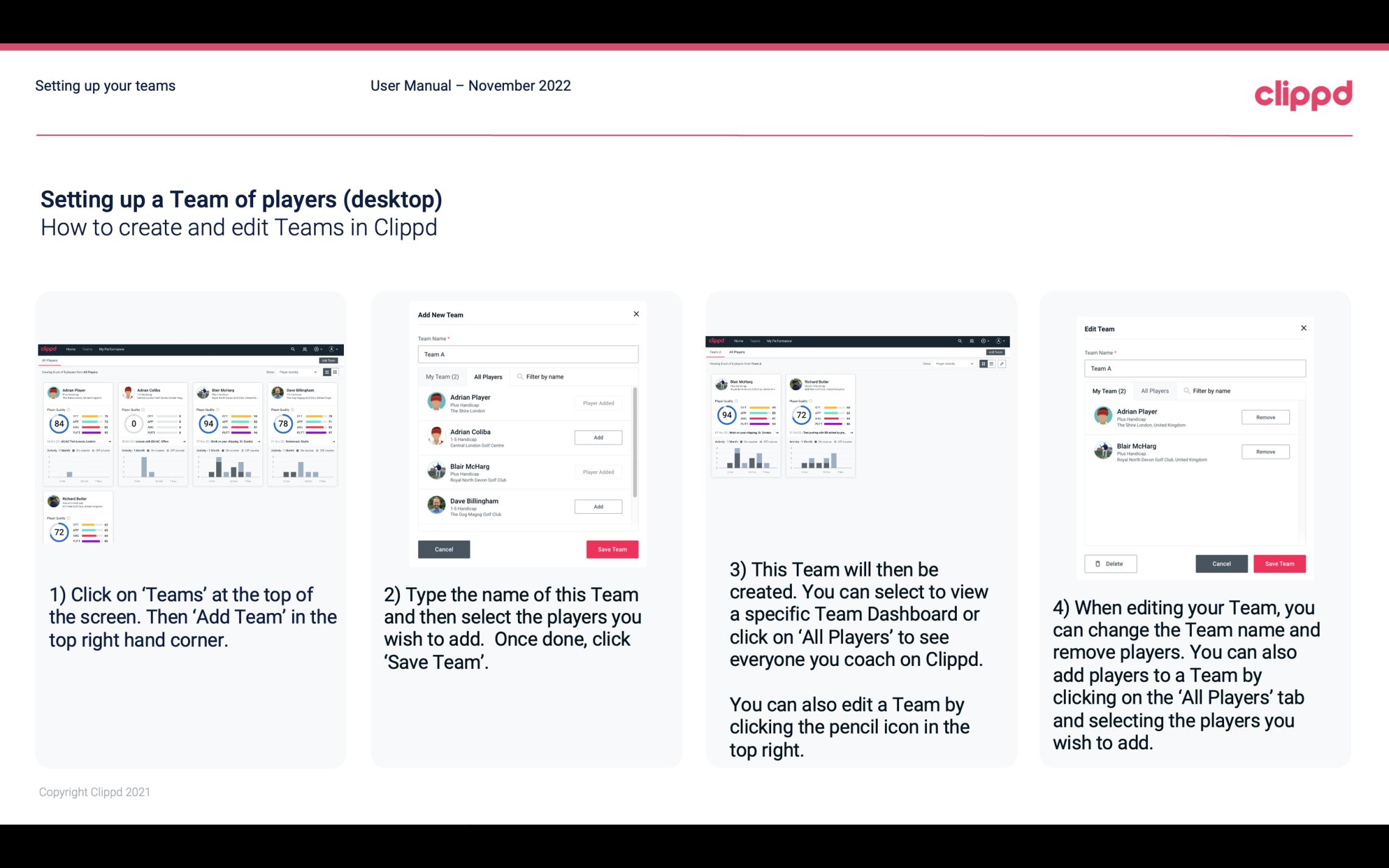Click Cancel button in Edit Team dialog

point(1222,563)
